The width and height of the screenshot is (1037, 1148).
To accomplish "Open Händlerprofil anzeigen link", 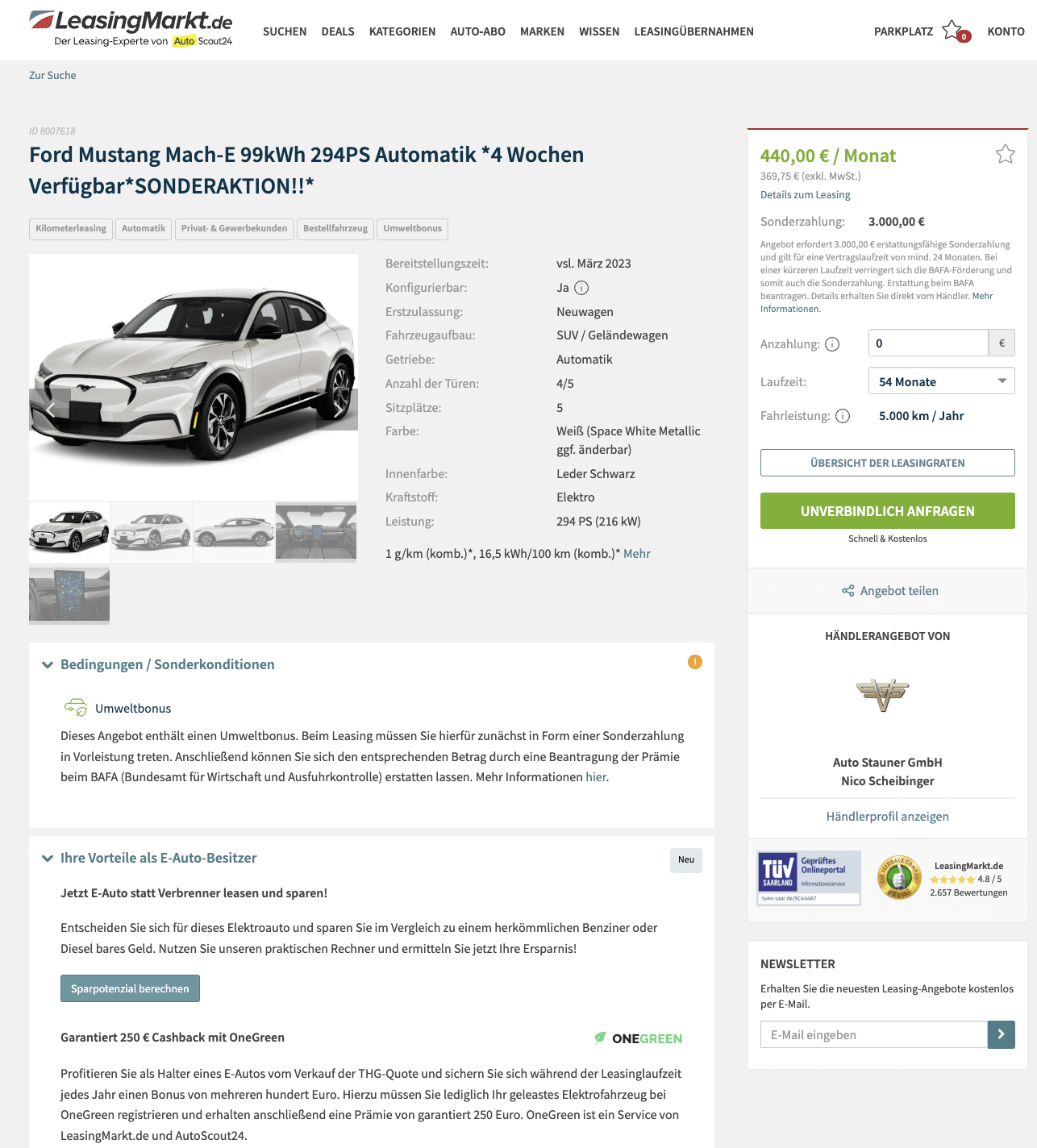I will 887,817.
